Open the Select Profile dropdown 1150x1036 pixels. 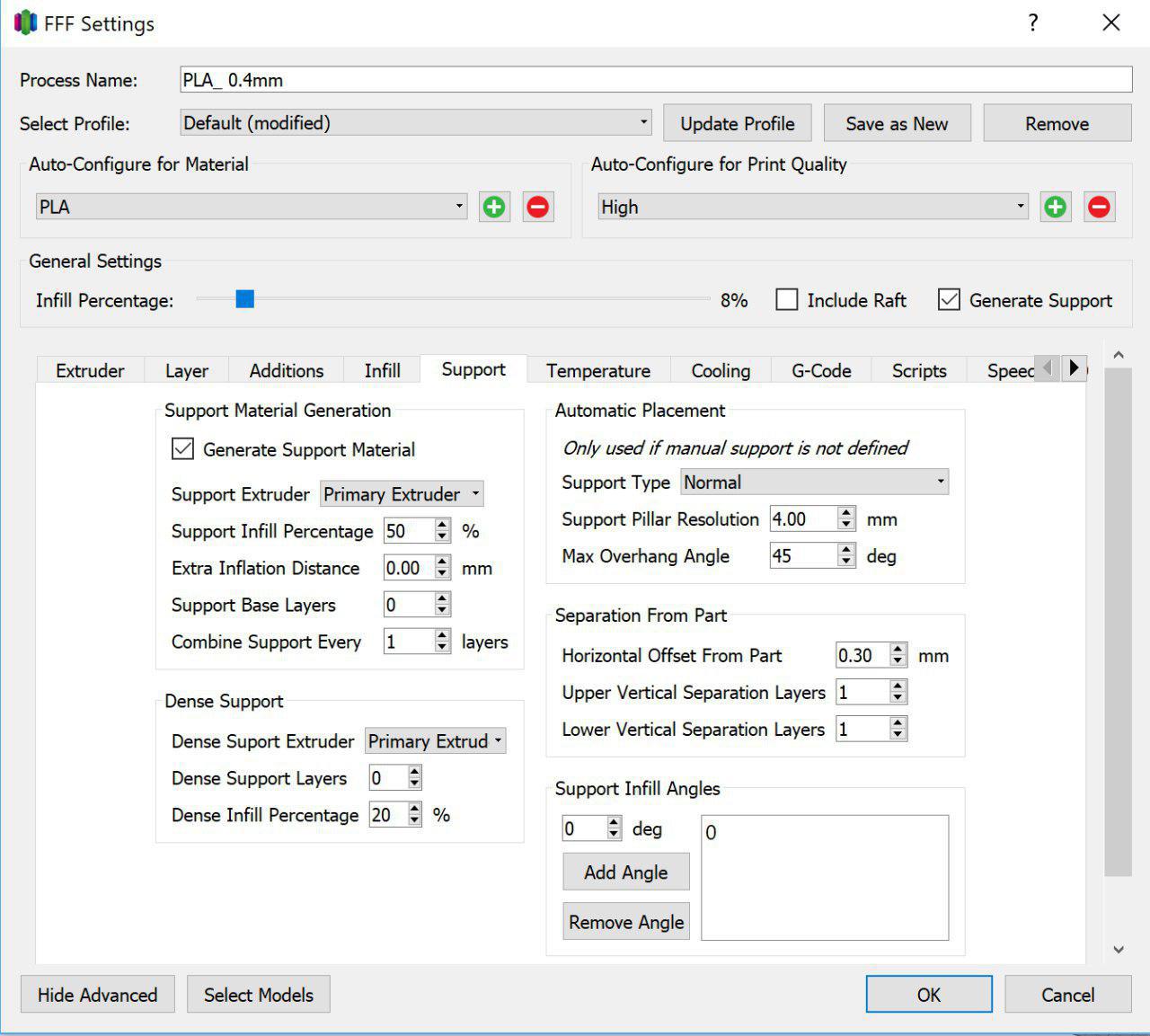[416, 123]
